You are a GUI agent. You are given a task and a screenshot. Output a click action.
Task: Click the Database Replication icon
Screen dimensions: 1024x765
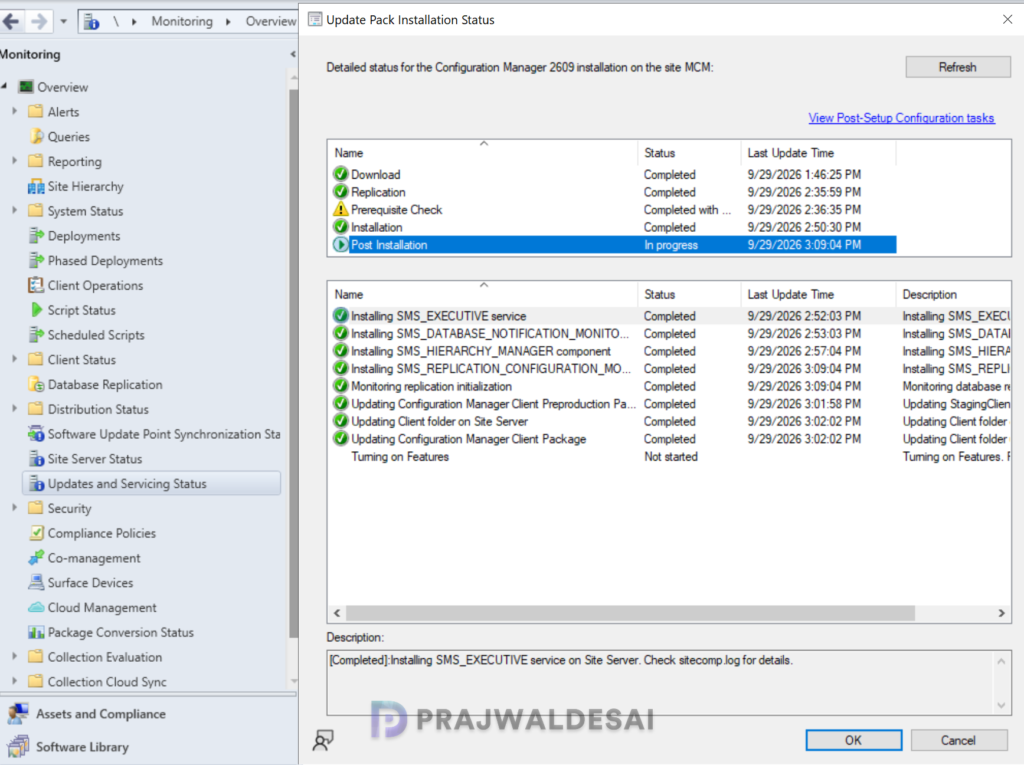(x=36, y=385)
